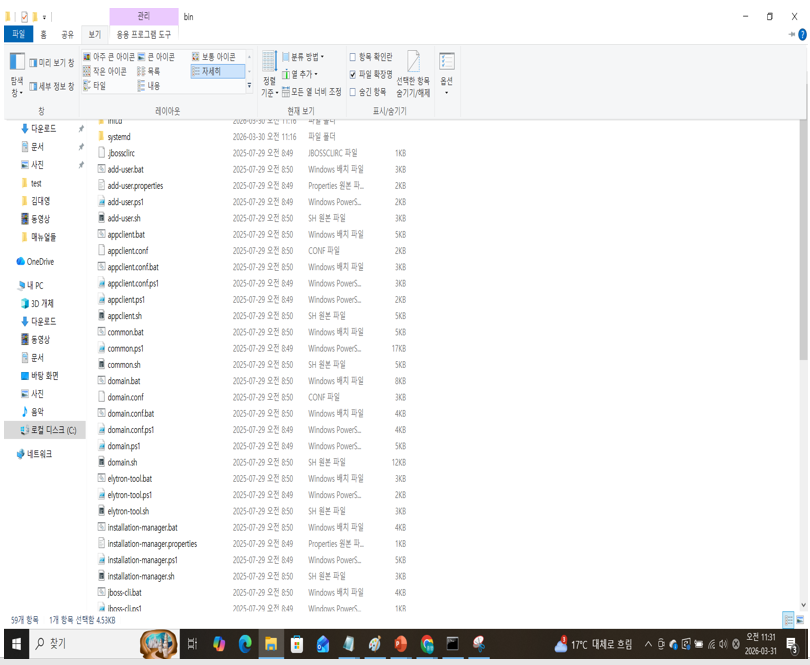Select 내용 content layout
This screenshot has width=810, height=665.
click(149, 85)
